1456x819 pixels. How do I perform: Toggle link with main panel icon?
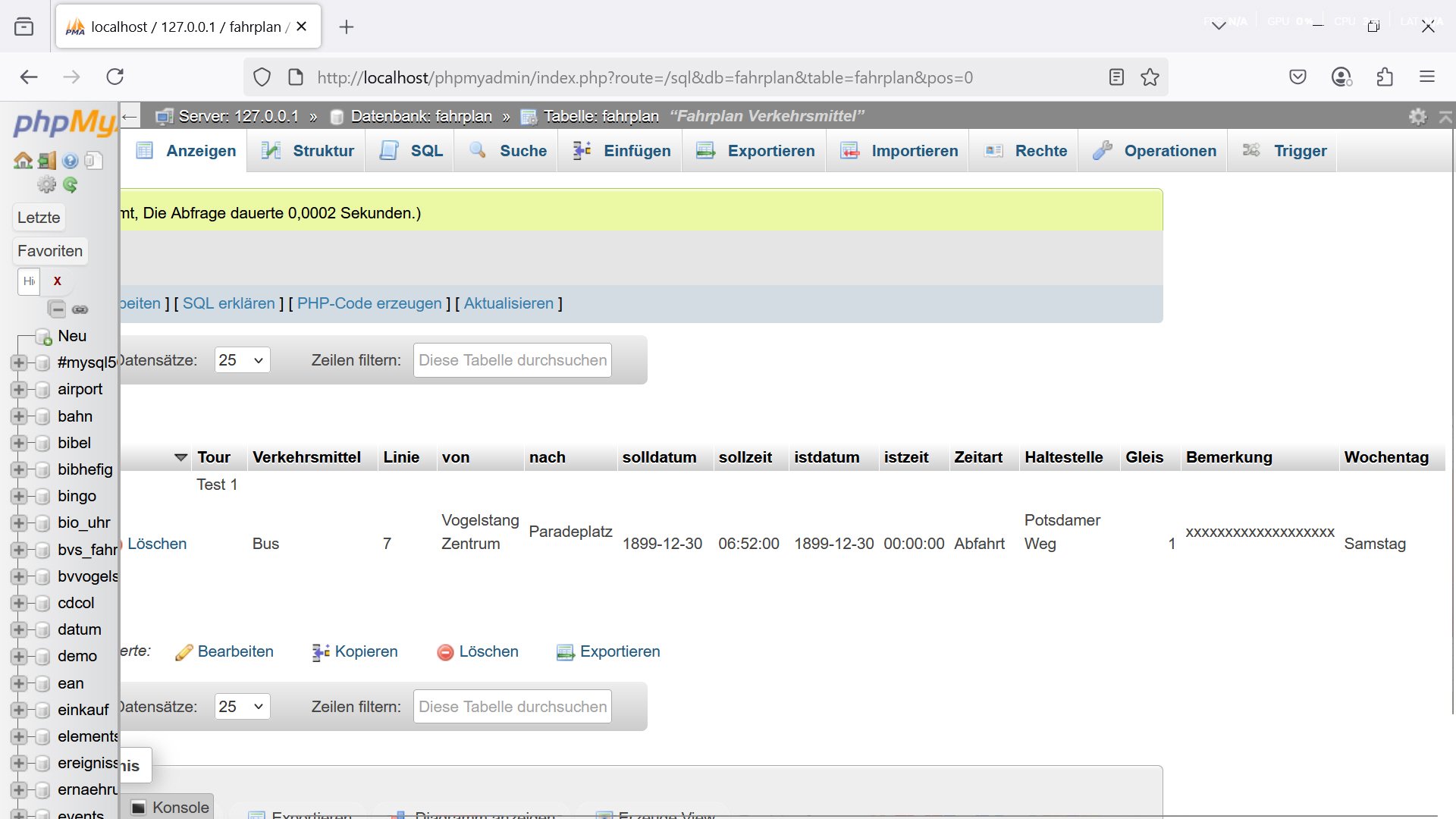(x=80, y=309)
